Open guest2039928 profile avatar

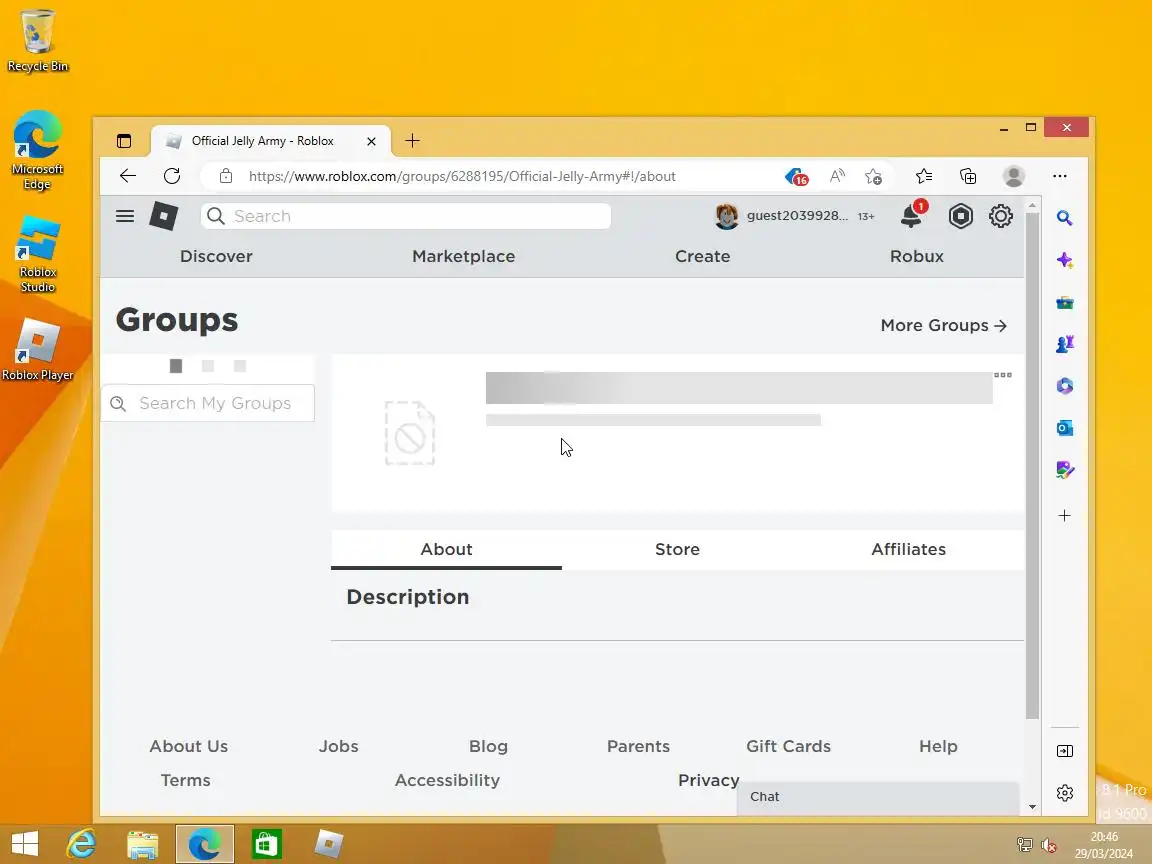coord(726,216)
